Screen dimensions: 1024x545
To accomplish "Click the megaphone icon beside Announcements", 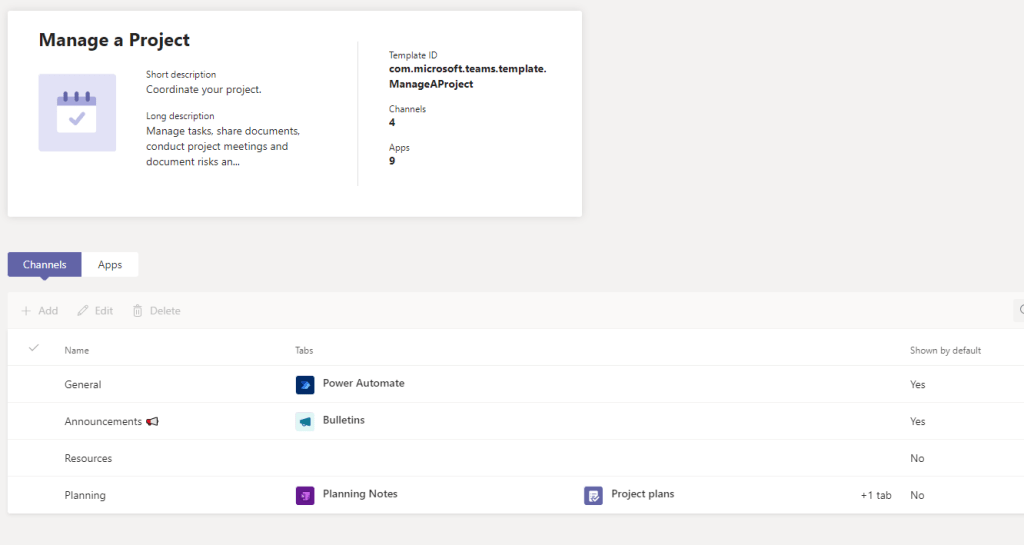I will [x=152, y=422].
